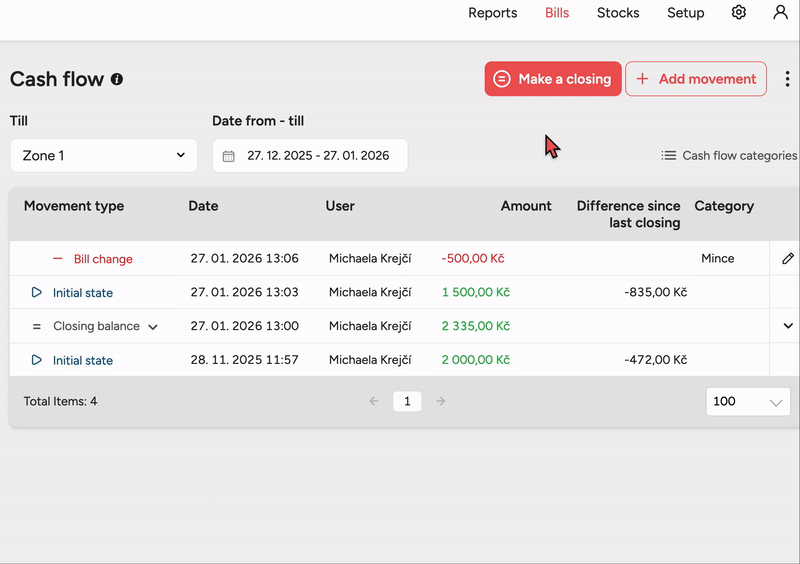Click the calendar icon in date field
This screenshot has width=800, height=564.
229,156
